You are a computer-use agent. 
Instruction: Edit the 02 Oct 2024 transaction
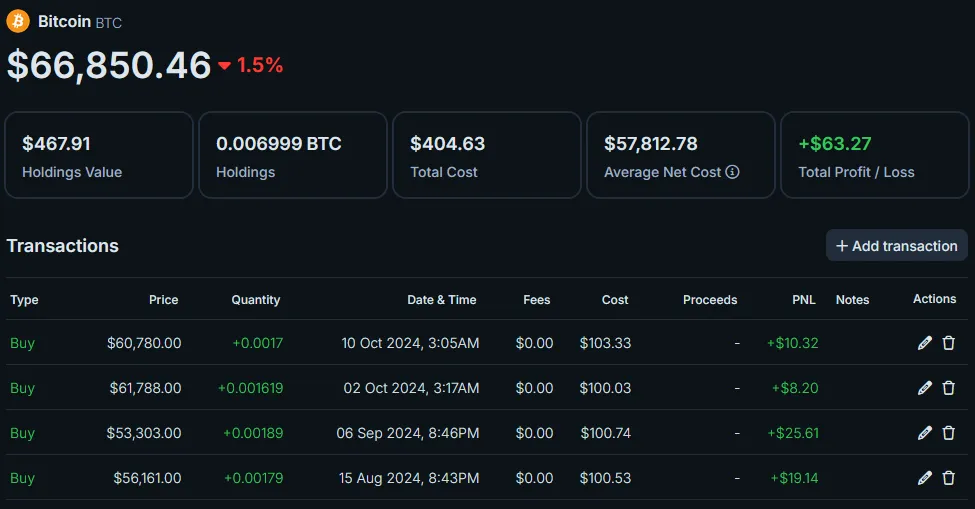coord(925,388)
